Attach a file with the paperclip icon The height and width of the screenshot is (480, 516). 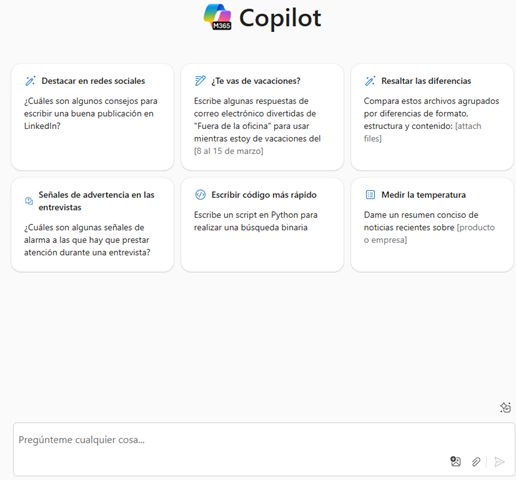(x=476, y=462)
